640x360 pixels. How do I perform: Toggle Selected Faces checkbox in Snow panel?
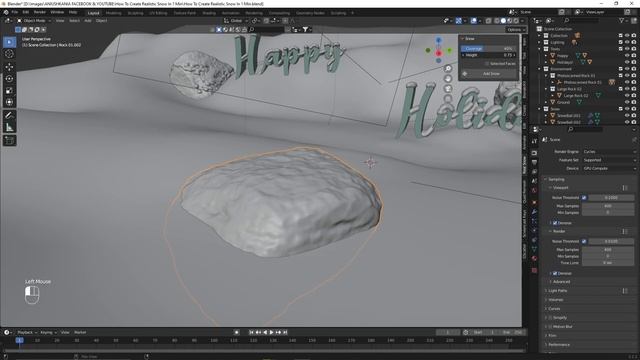point(487,64)
